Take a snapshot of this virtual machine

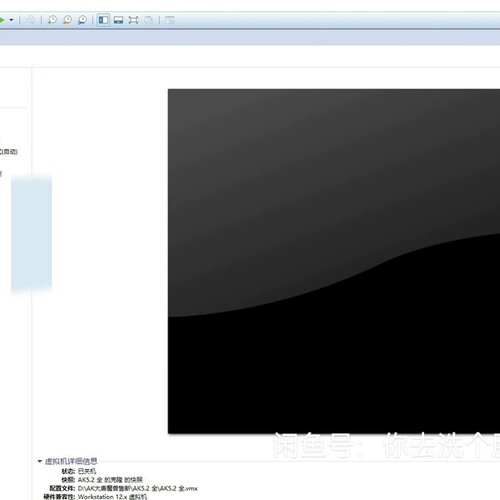[52, 20]
